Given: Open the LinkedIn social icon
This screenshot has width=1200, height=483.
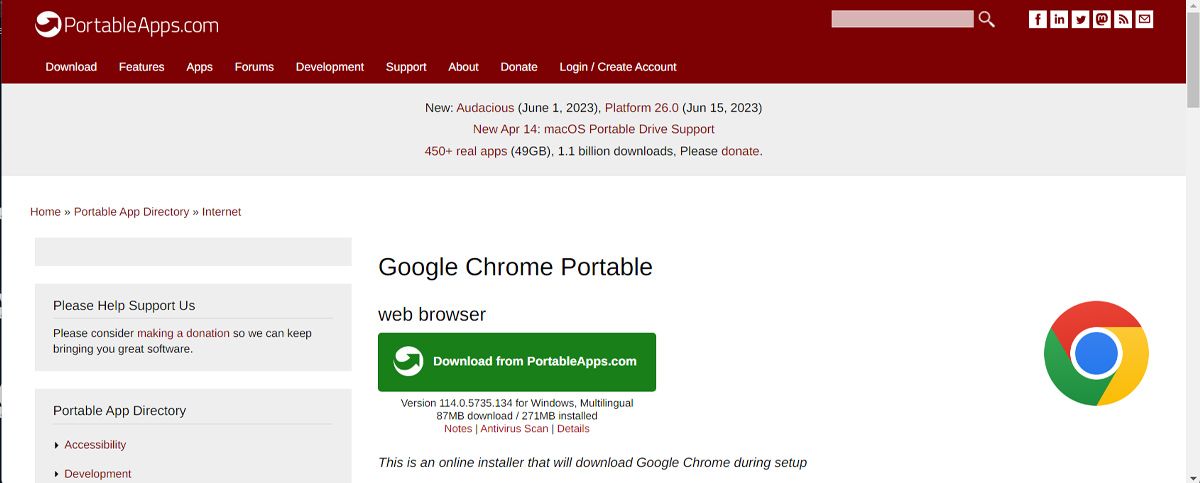Looking at the screenshot, I should coord(1059,19).
